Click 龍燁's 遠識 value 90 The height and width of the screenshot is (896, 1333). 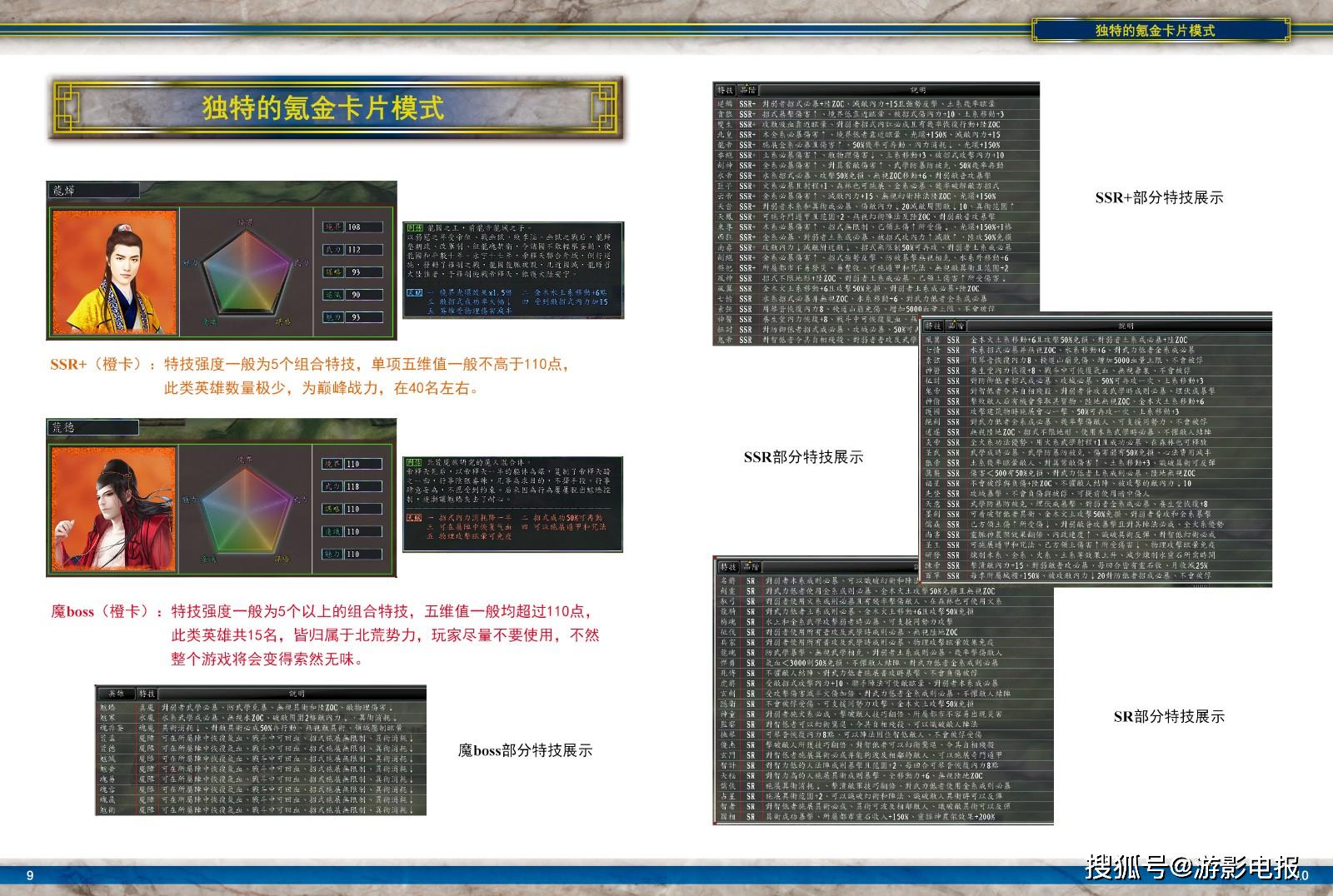[364, 294]
